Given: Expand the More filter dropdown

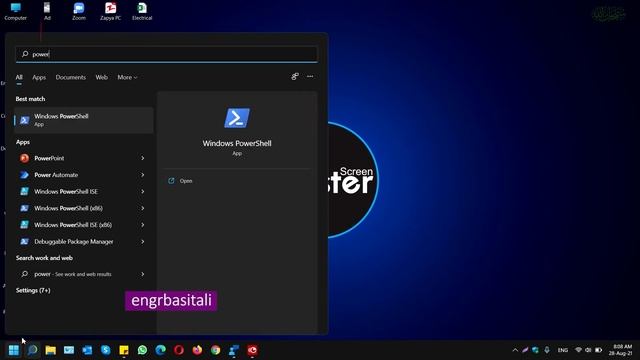Looking at the screenshot, I should click(x=127, y=77).
